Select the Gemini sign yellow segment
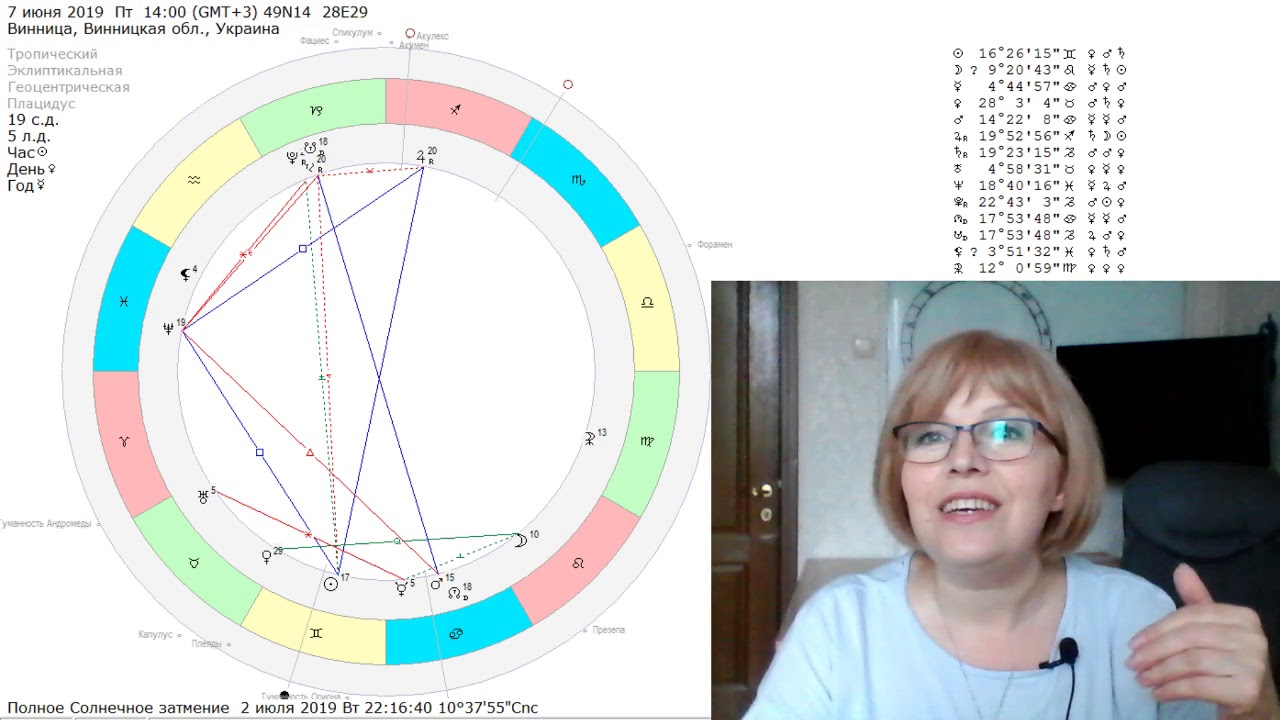 [316, 634]
